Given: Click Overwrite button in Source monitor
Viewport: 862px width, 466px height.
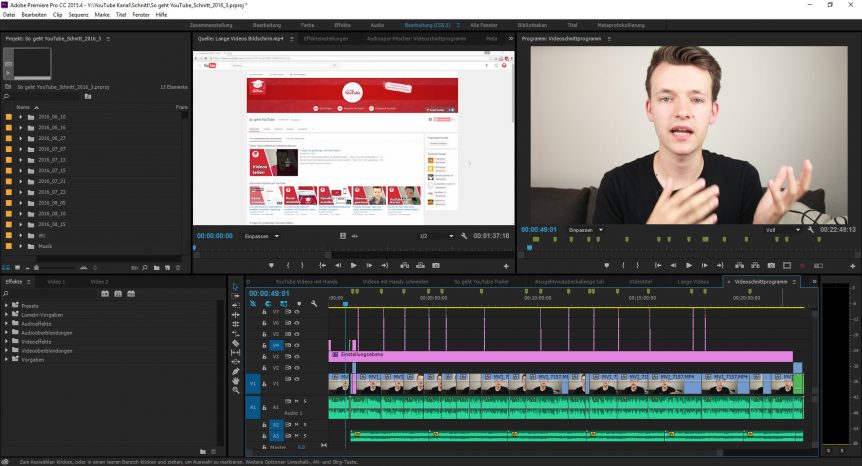Looking at the screenshot, I should click(x=421, y=265).
